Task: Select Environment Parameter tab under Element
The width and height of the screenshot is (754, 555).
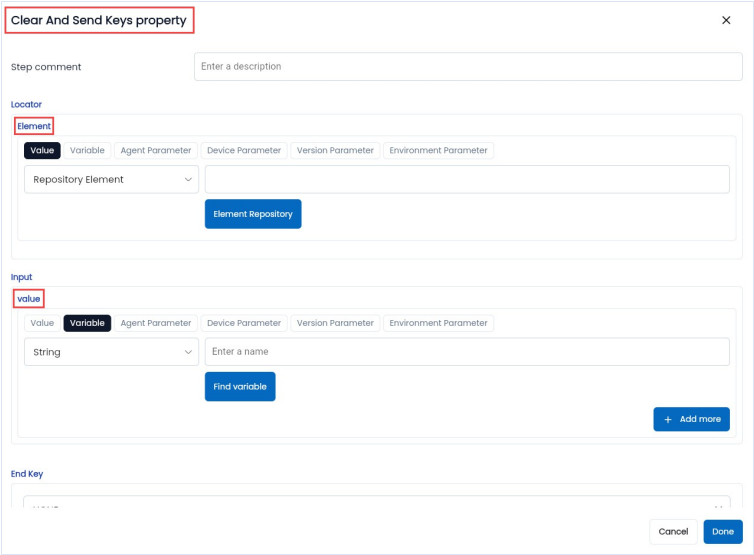Action: coord(438,151)
